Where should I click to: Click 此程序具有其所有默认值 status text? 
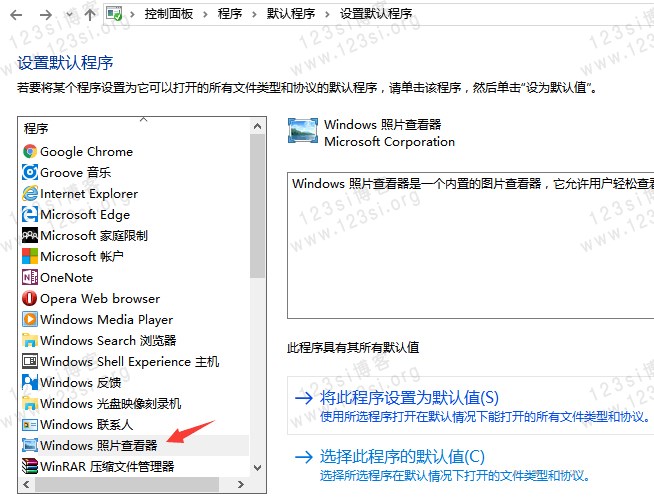353,347
